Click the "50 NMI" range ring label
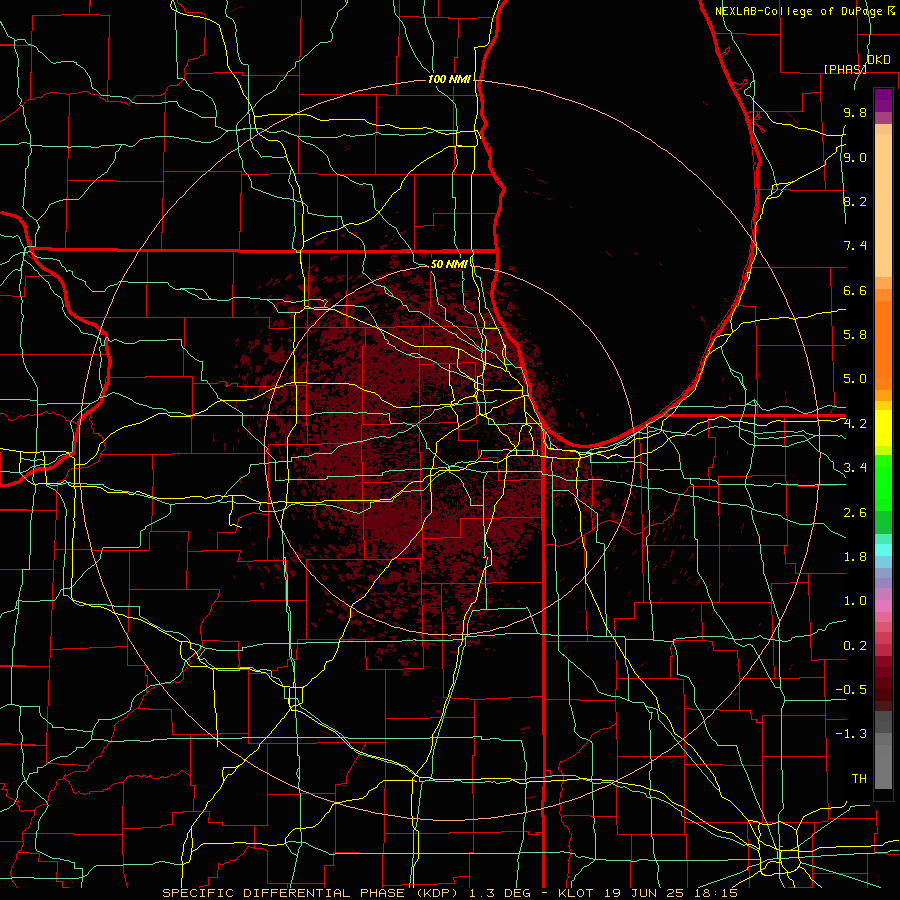The height and width of the screenshot is (900, 900). [449, 264]
